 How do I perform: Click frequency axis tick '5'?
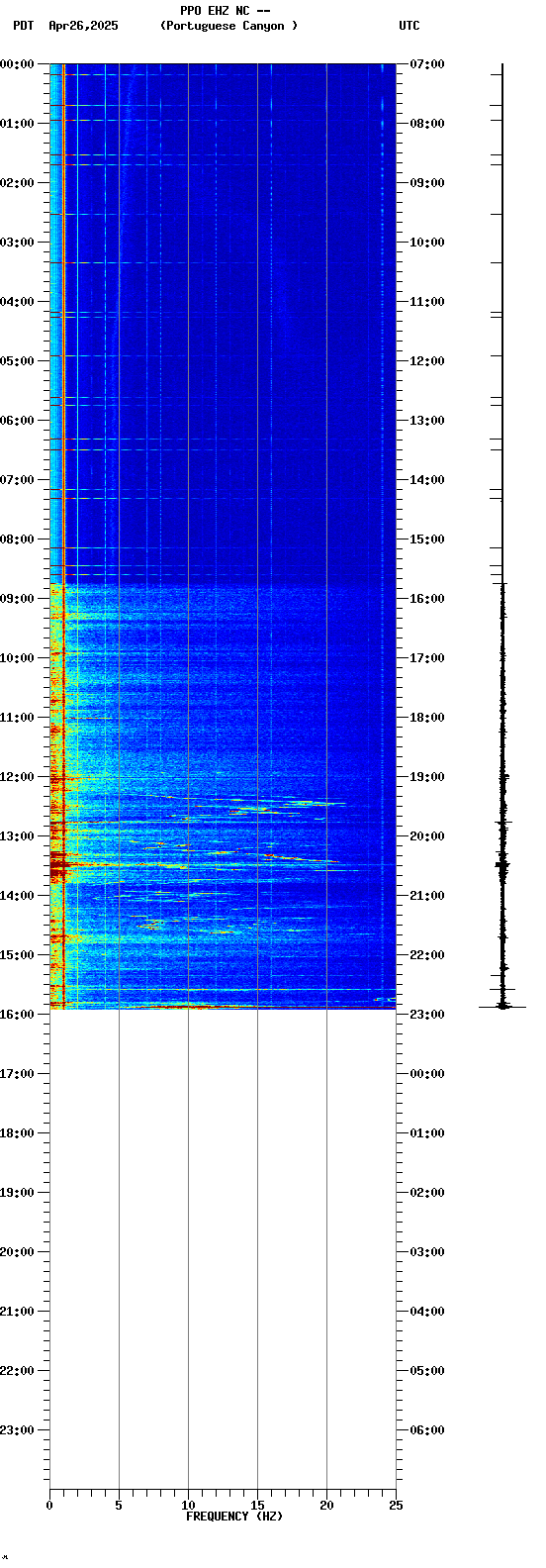pos(119,1506)
